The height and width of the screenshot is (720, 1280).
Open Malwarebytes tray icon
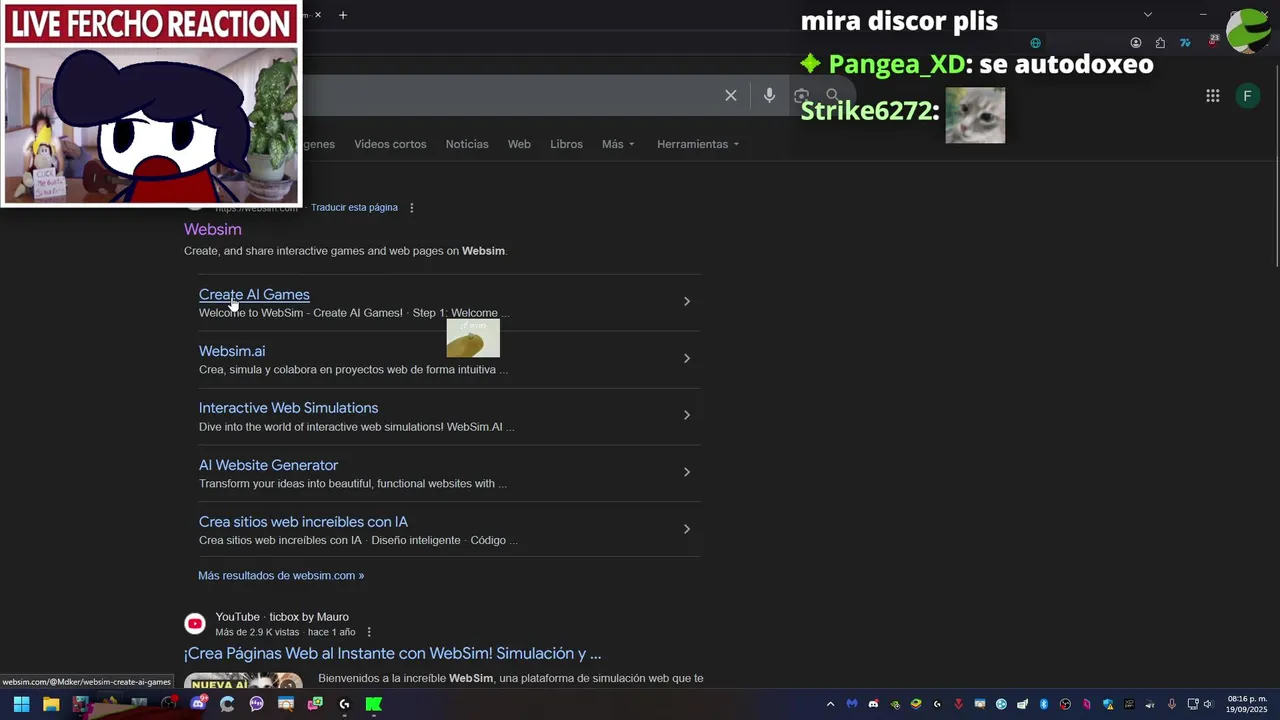coord(852,704)
